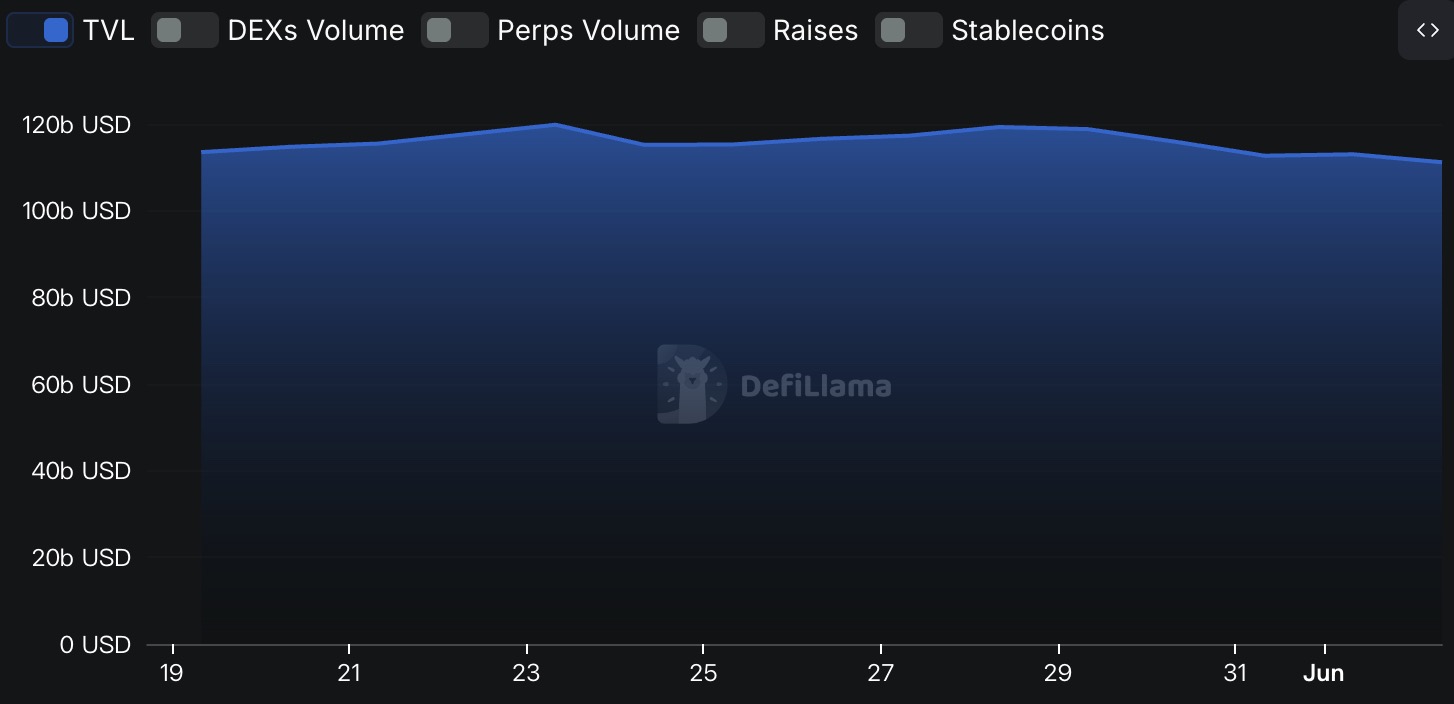Viewport: 1454px width, 704px height.
Task: Click the 60b USD axis label
Action: point(81,385)
